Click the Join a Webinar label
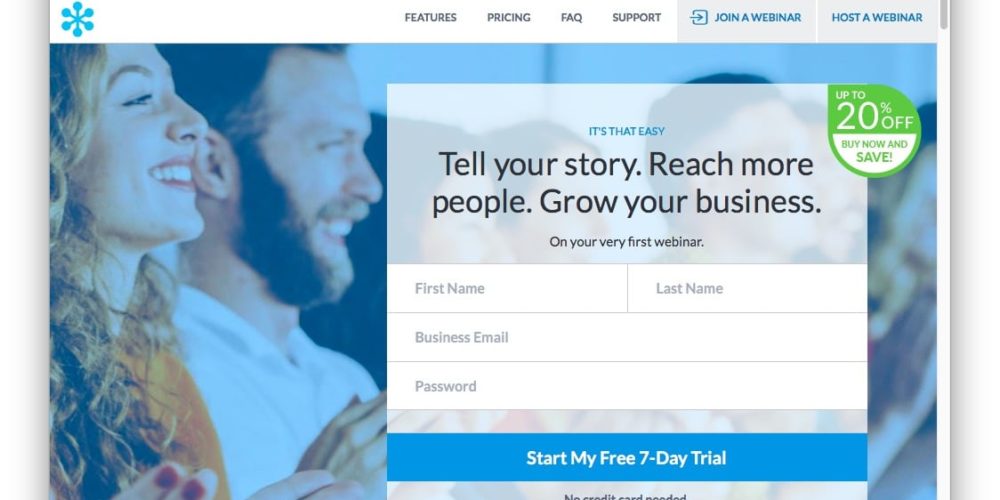Viewport: 1000px width, 500px height. click(758, 18)
